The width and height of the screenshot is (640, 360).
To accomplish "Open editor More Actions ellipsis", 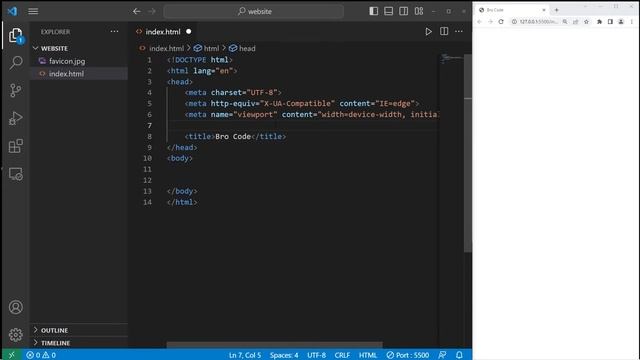I will 459,31.
